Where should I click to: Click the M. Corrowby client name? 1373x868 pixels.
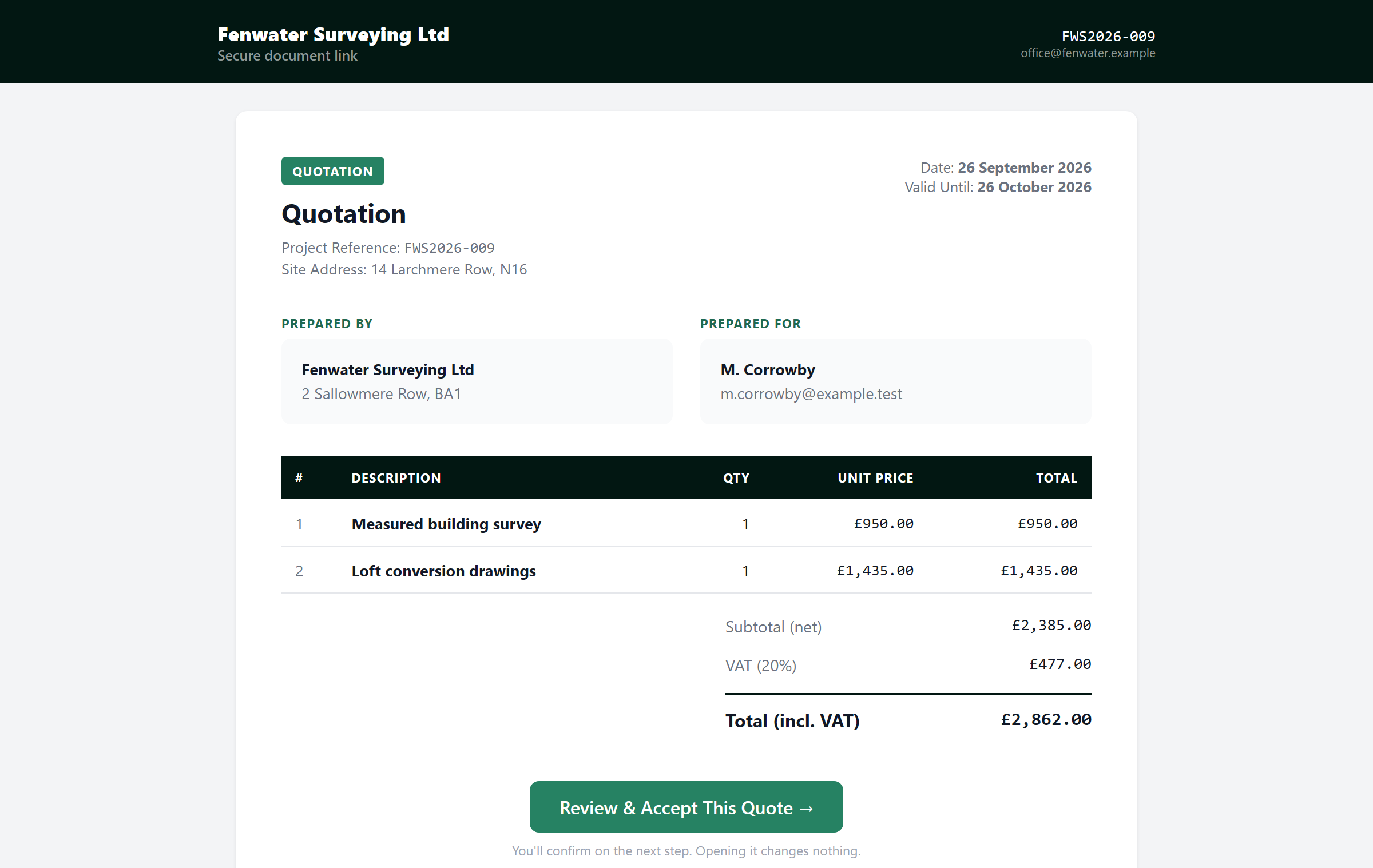point(768,370)
